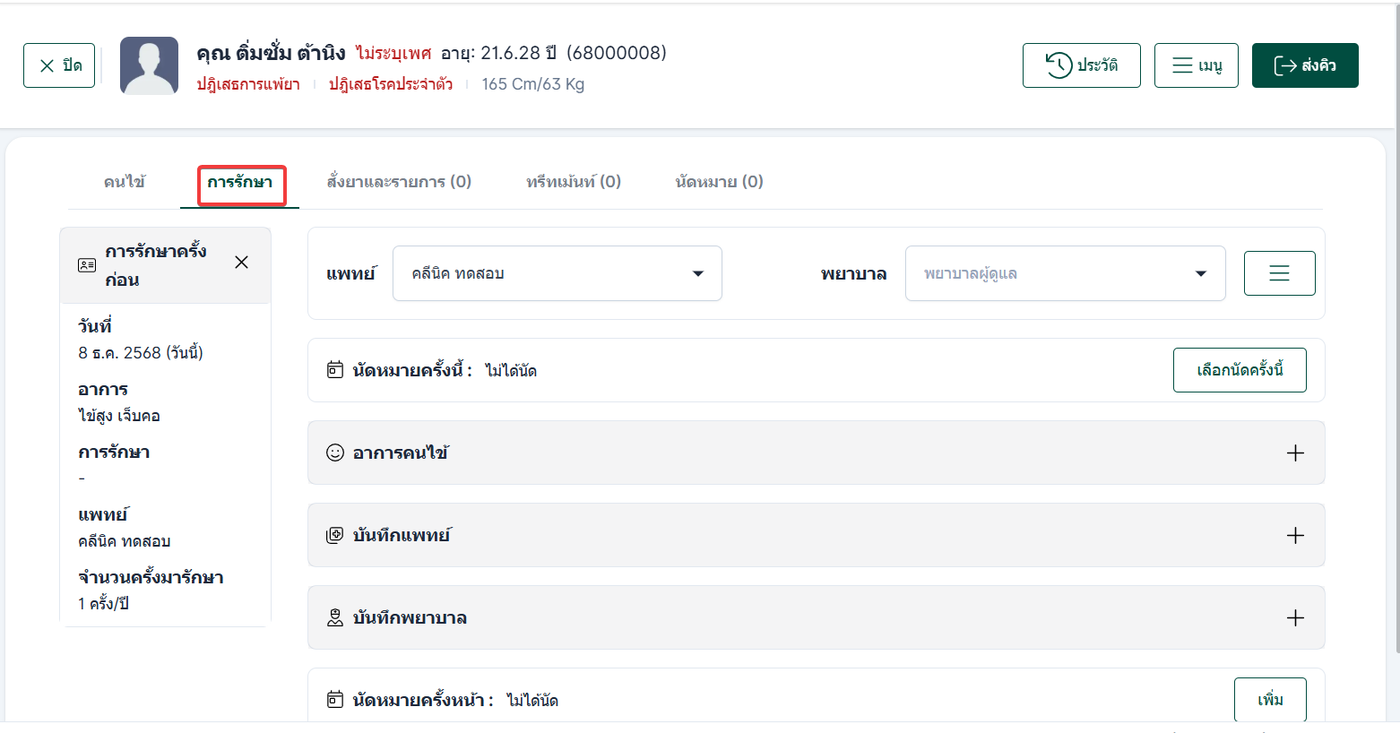Screen dimensions: 1400x733
Task: Select the การรักษา tab
Action: (240, 182)
